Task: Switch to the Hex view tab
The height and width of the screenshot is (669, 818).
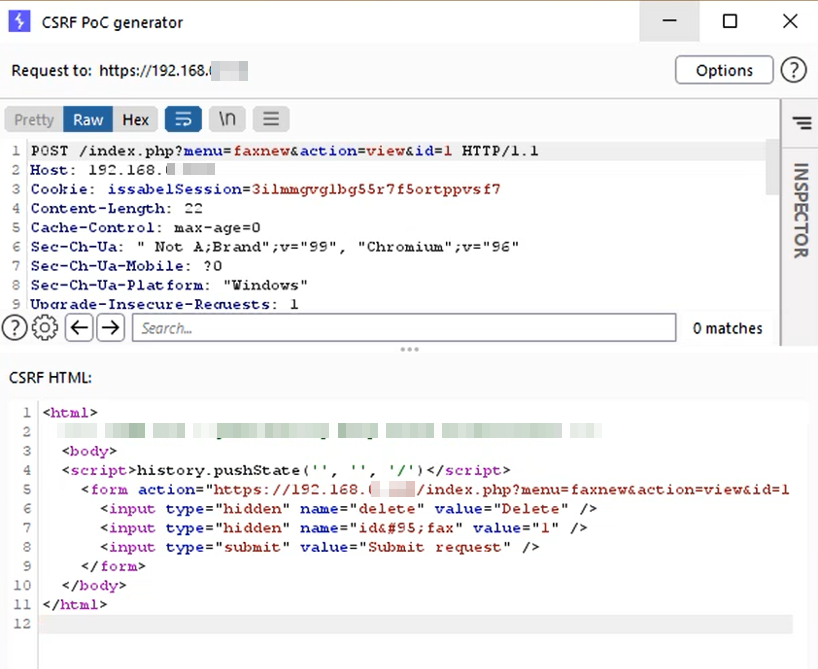Action: point(135,120)
